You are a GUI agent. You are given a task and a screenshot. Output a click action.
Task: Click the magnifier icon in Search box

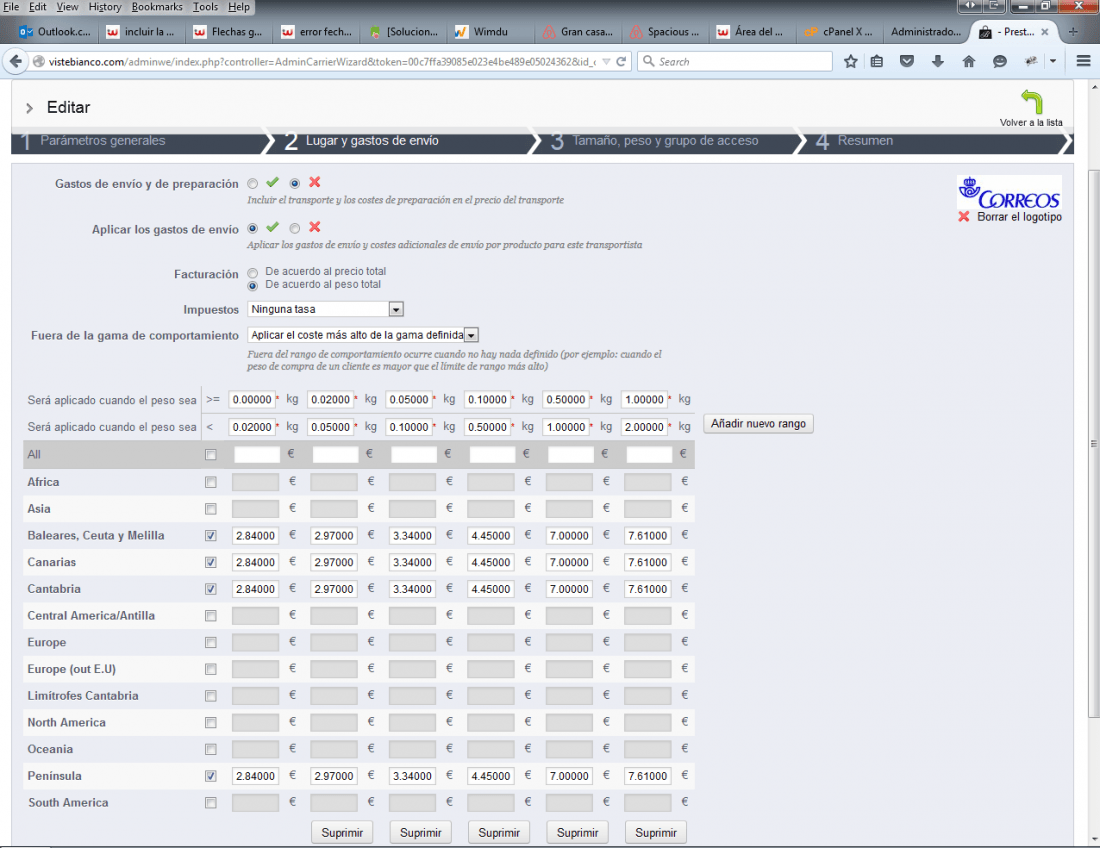[649, 62]
